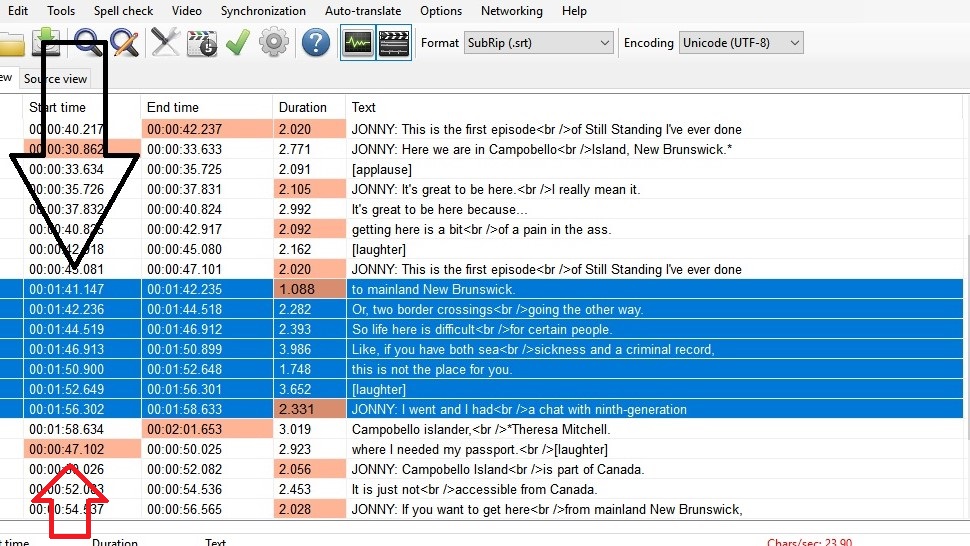
Task: Open the Help menu
Action: click(574, 11)
